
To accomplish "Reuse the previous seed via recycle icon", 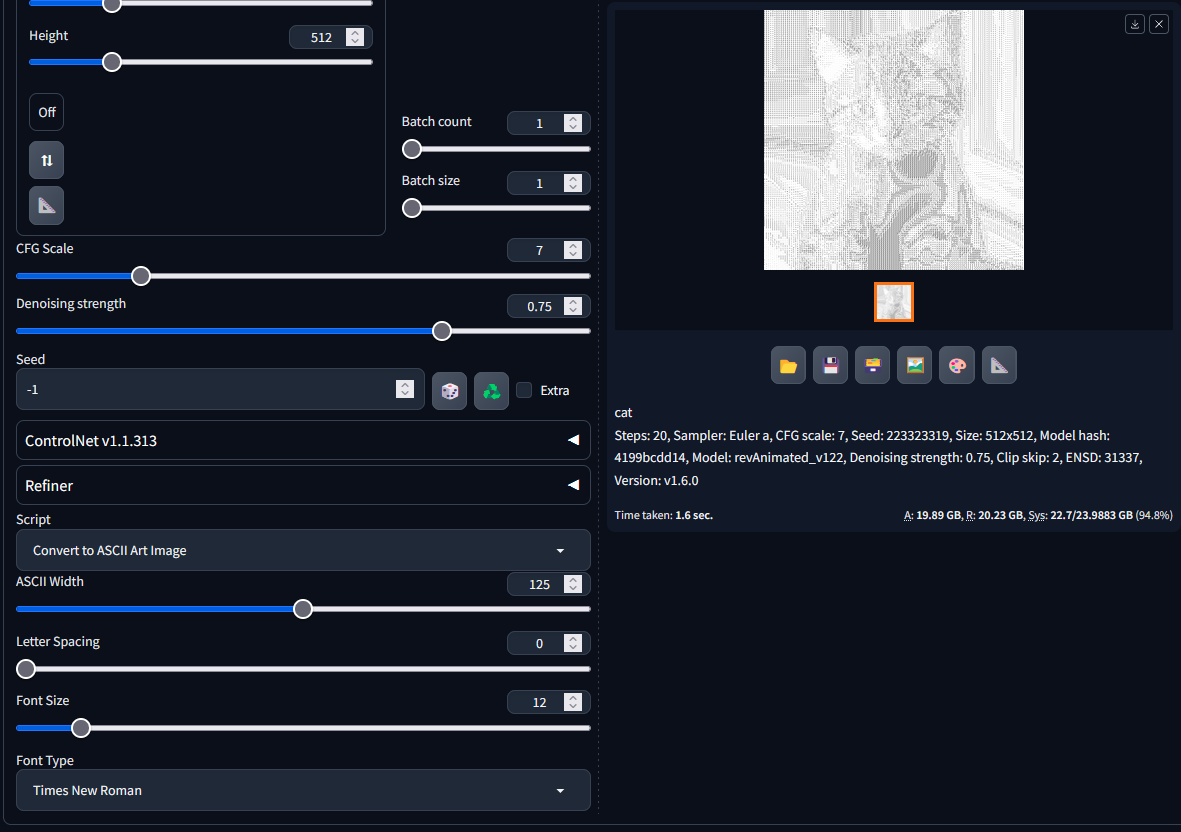I will pyautogui.click(x=491, y=390).
